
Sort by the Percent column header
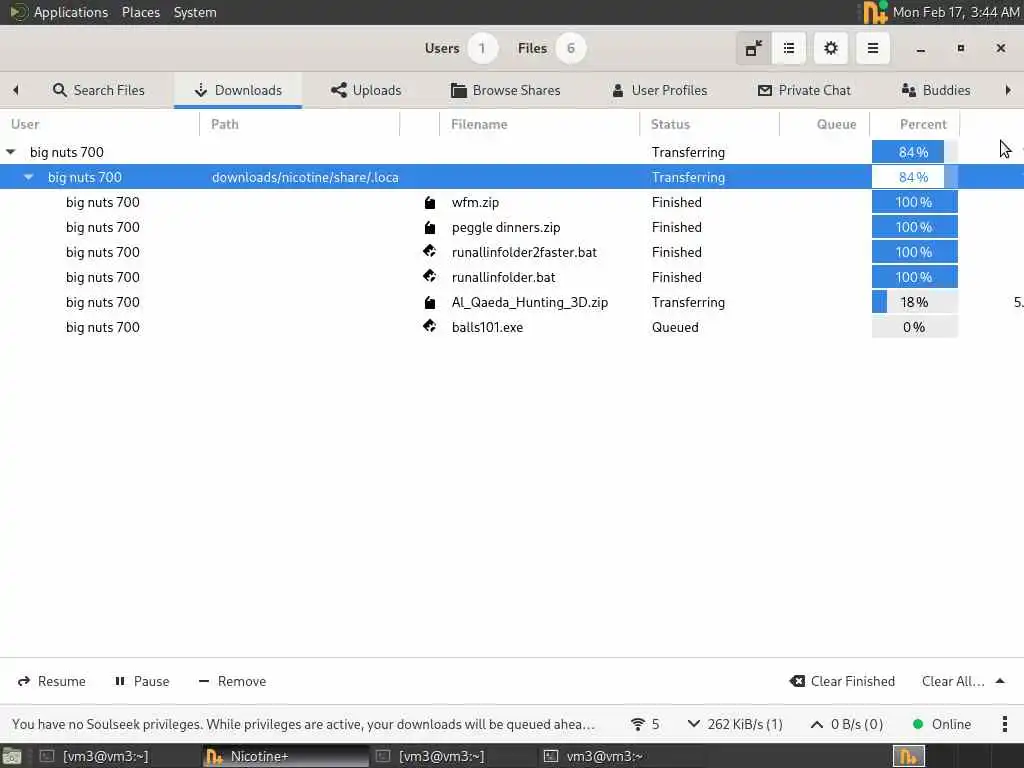coord(923,124)
